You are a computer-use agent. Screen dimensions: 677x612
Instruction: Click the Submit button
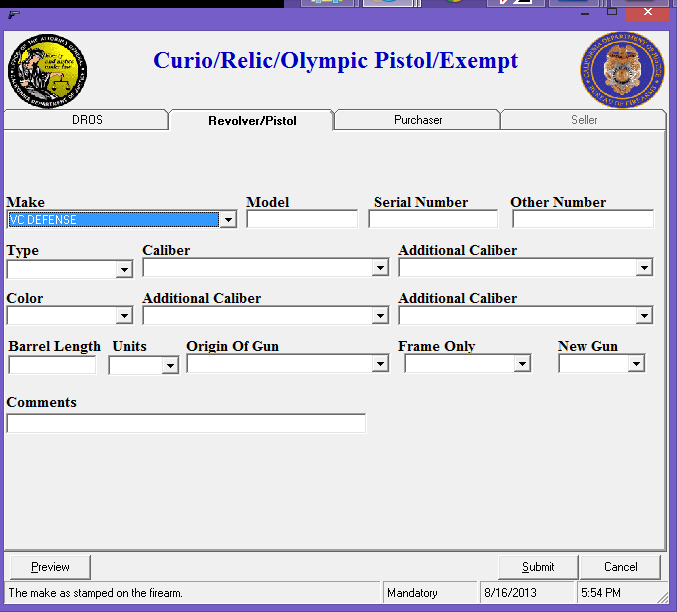pos(537,567)
